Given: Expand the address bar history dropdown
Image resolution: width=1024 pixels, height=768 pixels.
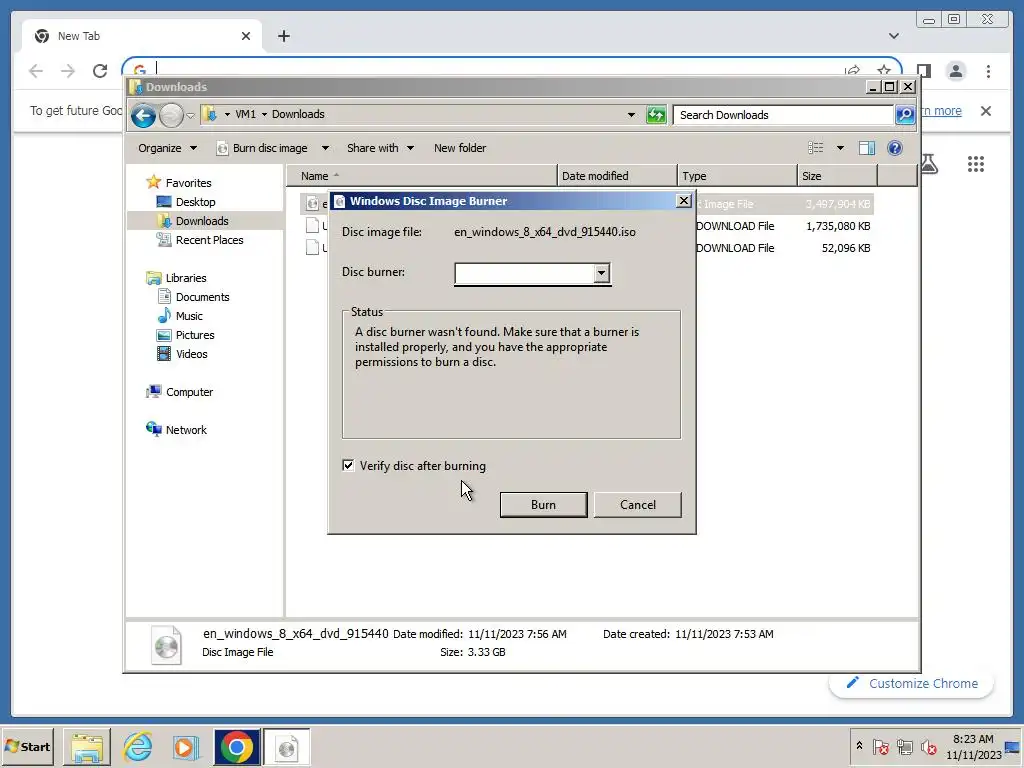Looking at the screenshot, I should 631,115.
